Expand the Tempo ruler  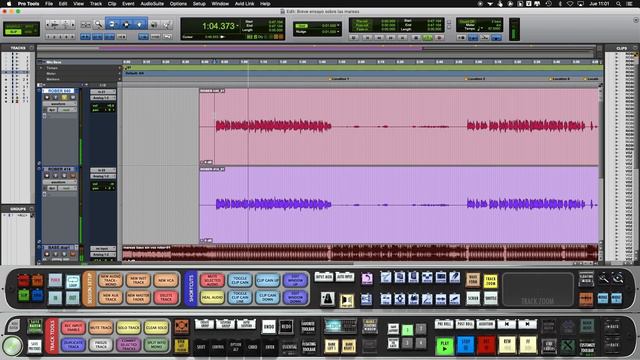pos(41,68)
